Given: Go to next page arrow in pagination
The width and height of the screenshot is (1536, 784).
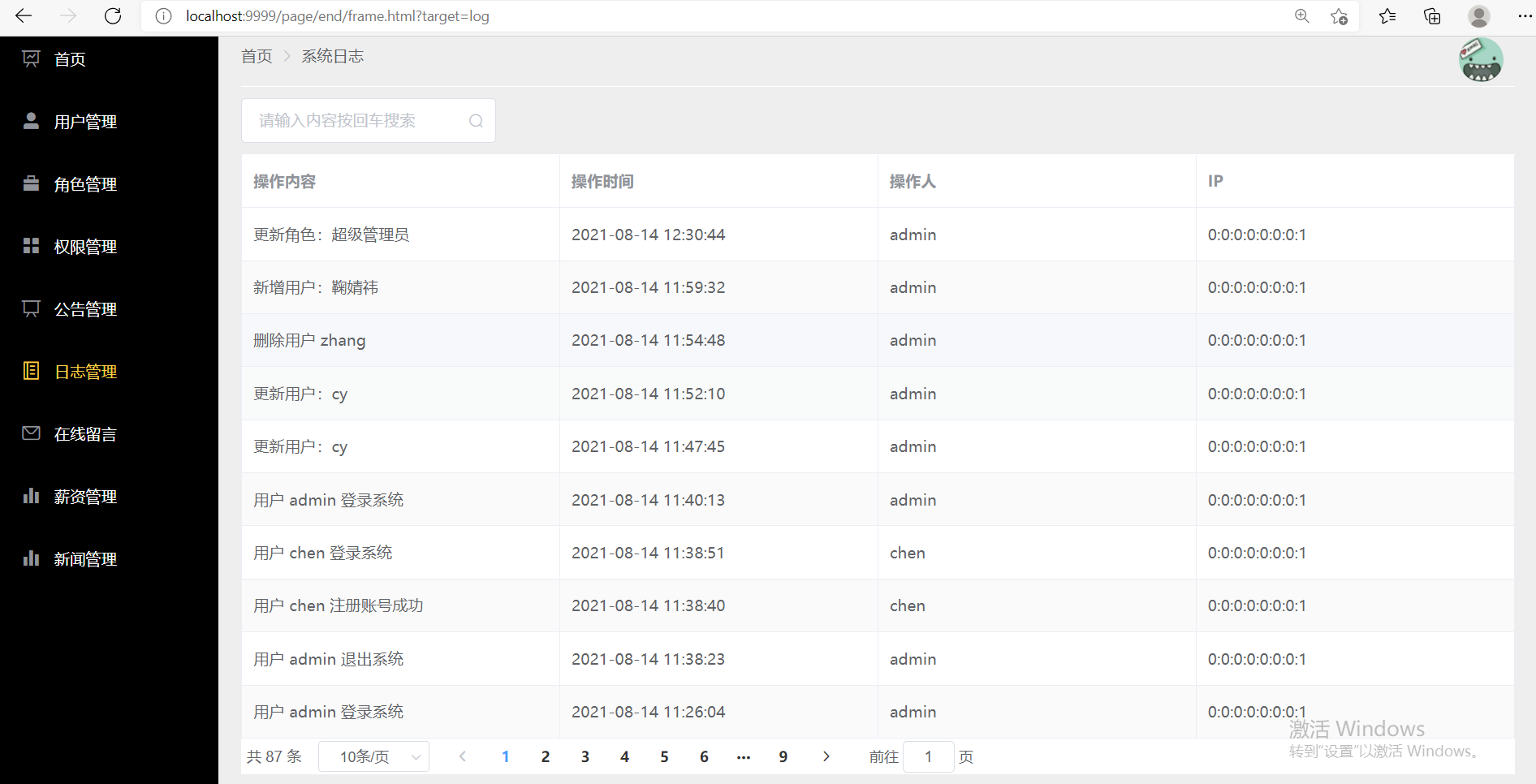Looking at the screenshot, I should coord(826,756).
